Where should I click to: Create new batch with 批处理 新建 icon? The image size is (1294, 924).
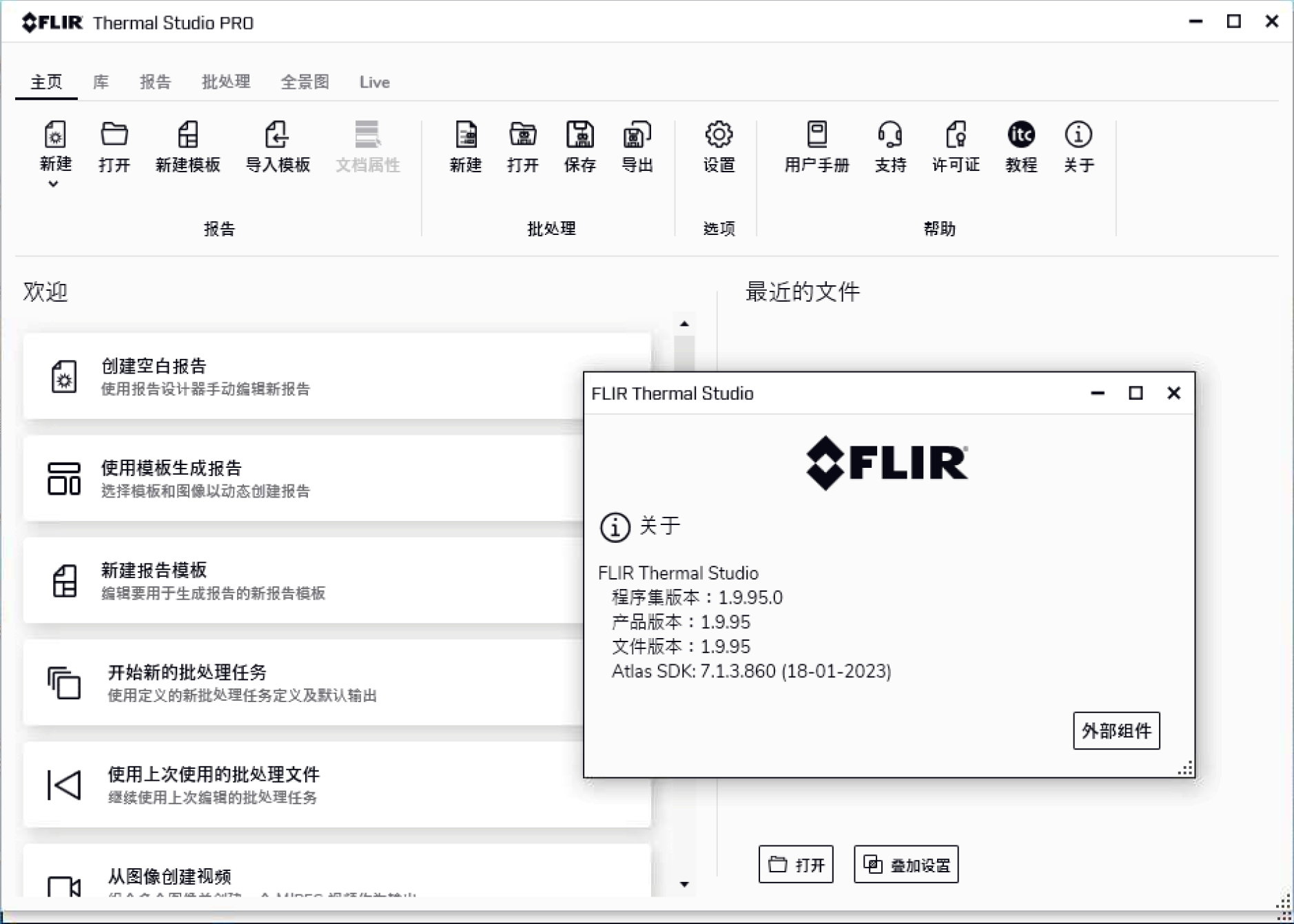tap(466, 134)
